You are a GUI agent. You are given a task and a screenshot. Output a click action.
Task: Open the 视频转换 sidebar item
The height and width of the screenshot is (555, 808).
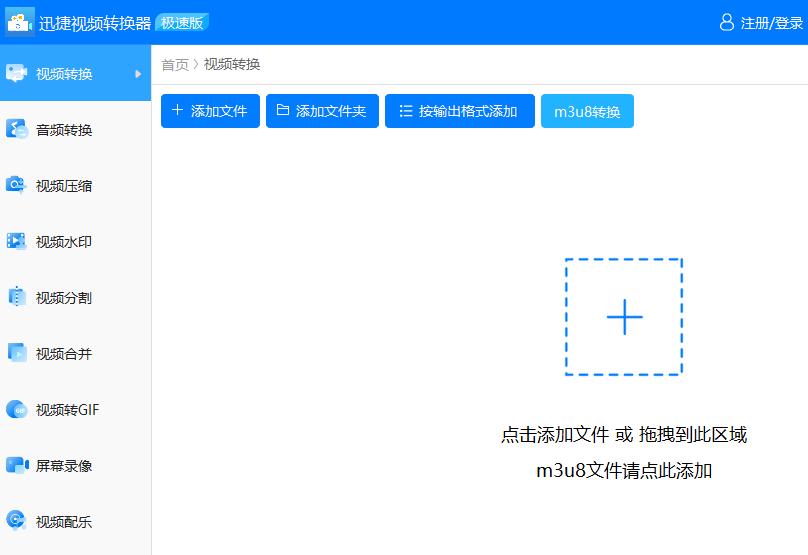coord(75,73)
